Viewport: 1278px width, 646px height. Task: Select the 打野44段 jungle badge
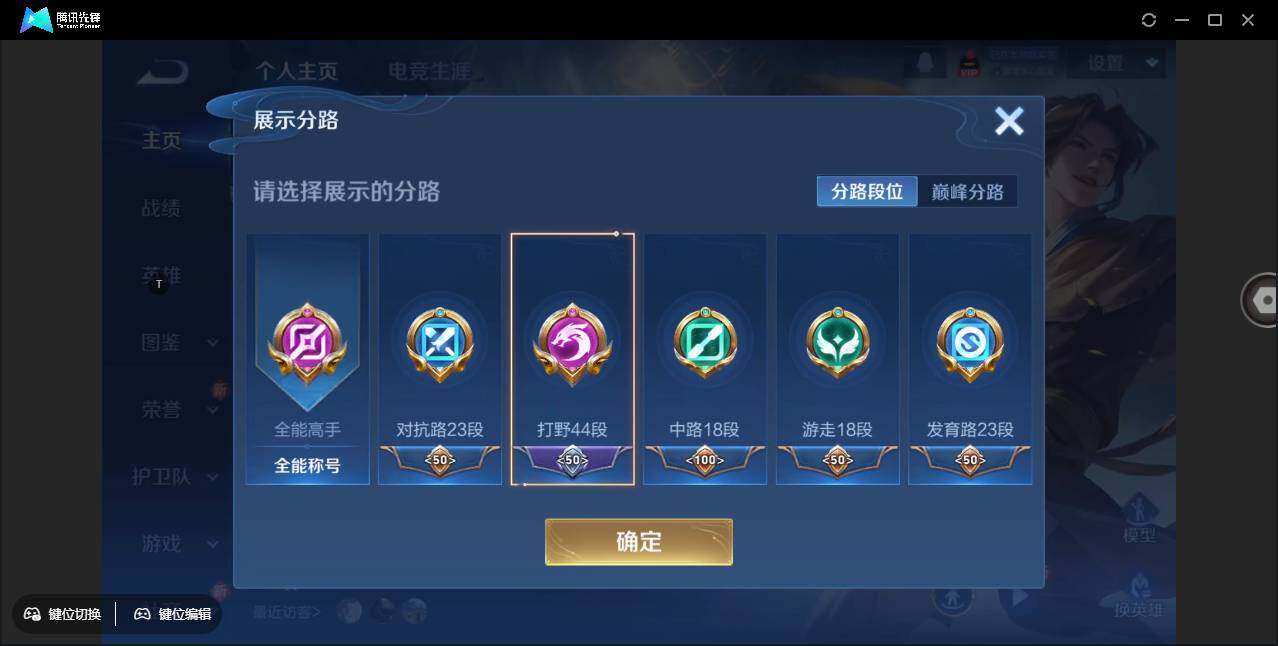pyautogui.click(x=572, y=359)
